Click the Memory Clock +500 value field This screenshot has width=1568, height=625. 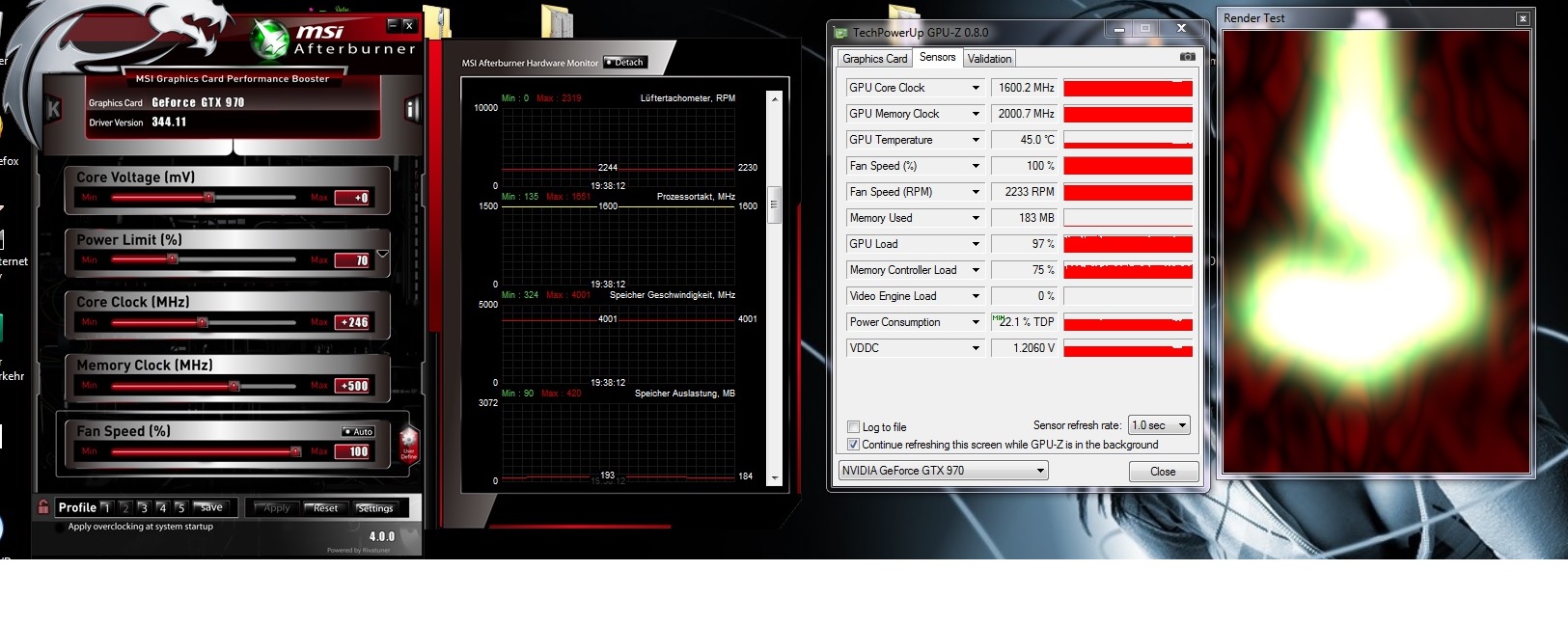point(352,386)
